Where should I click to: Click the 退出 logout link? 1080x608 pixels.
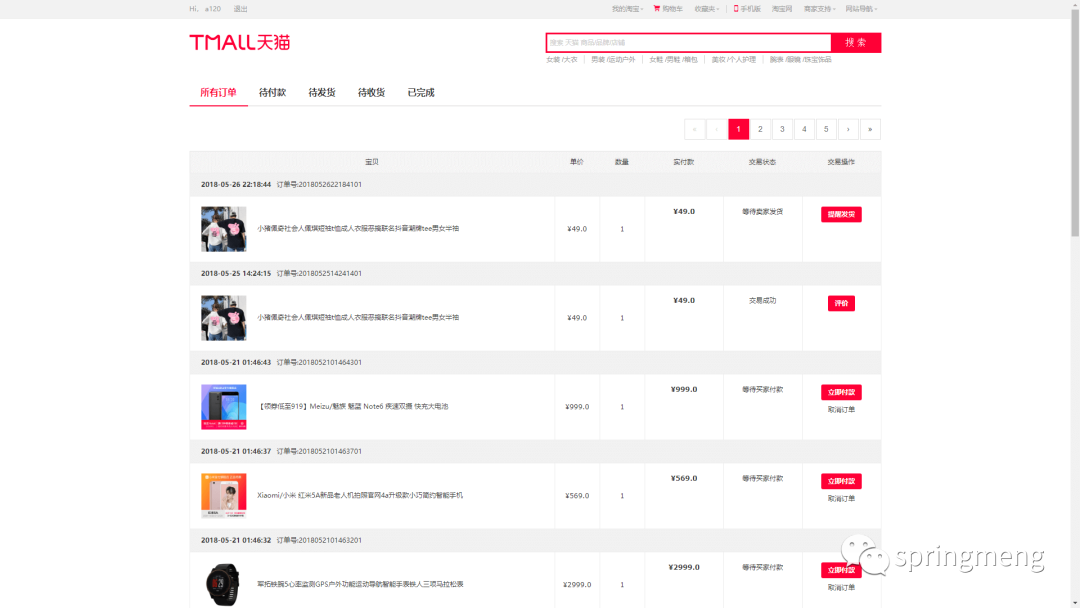[240, 9]
